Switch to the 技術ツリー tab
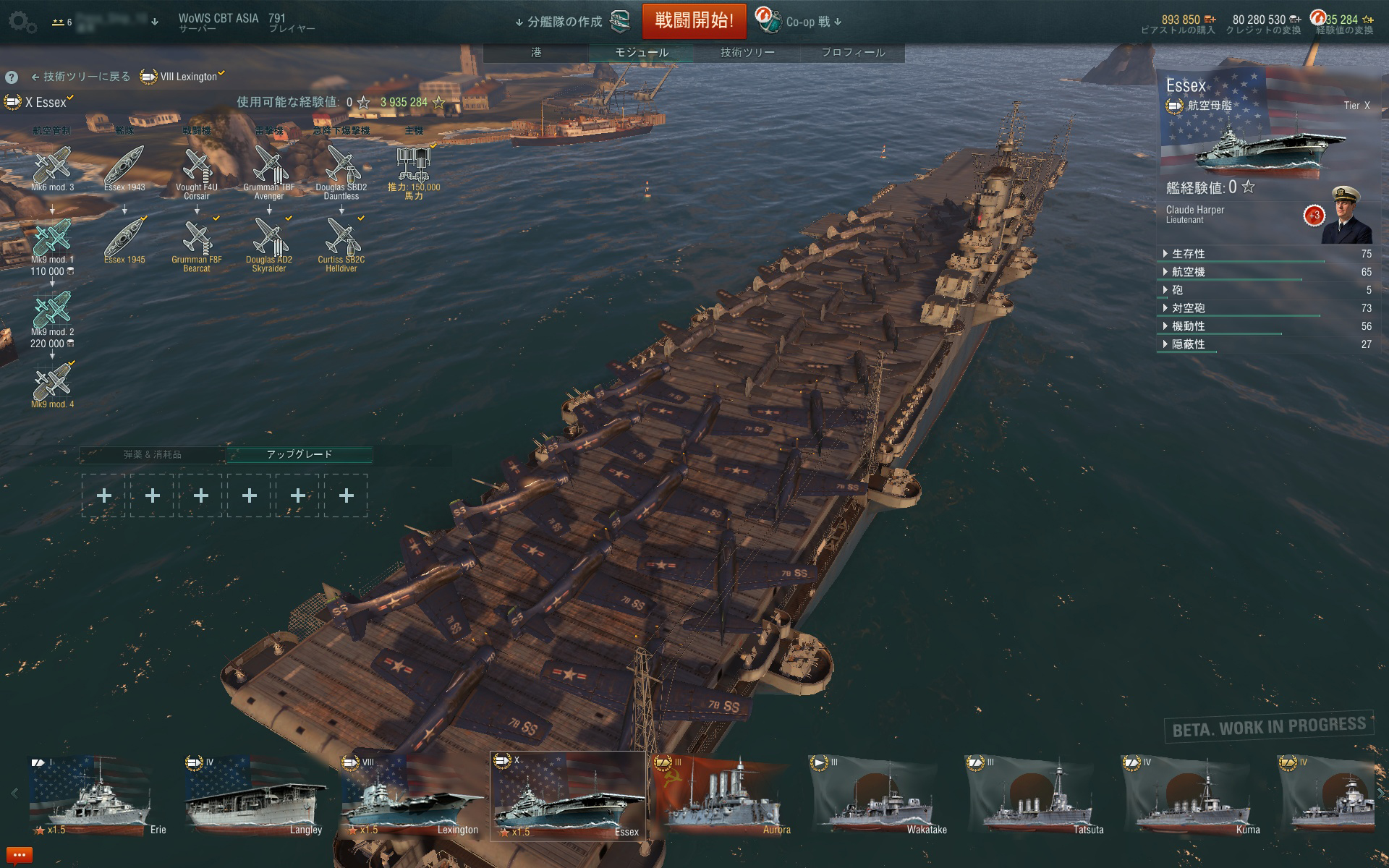Screen dimensions: 1389x868 point(747,52)
